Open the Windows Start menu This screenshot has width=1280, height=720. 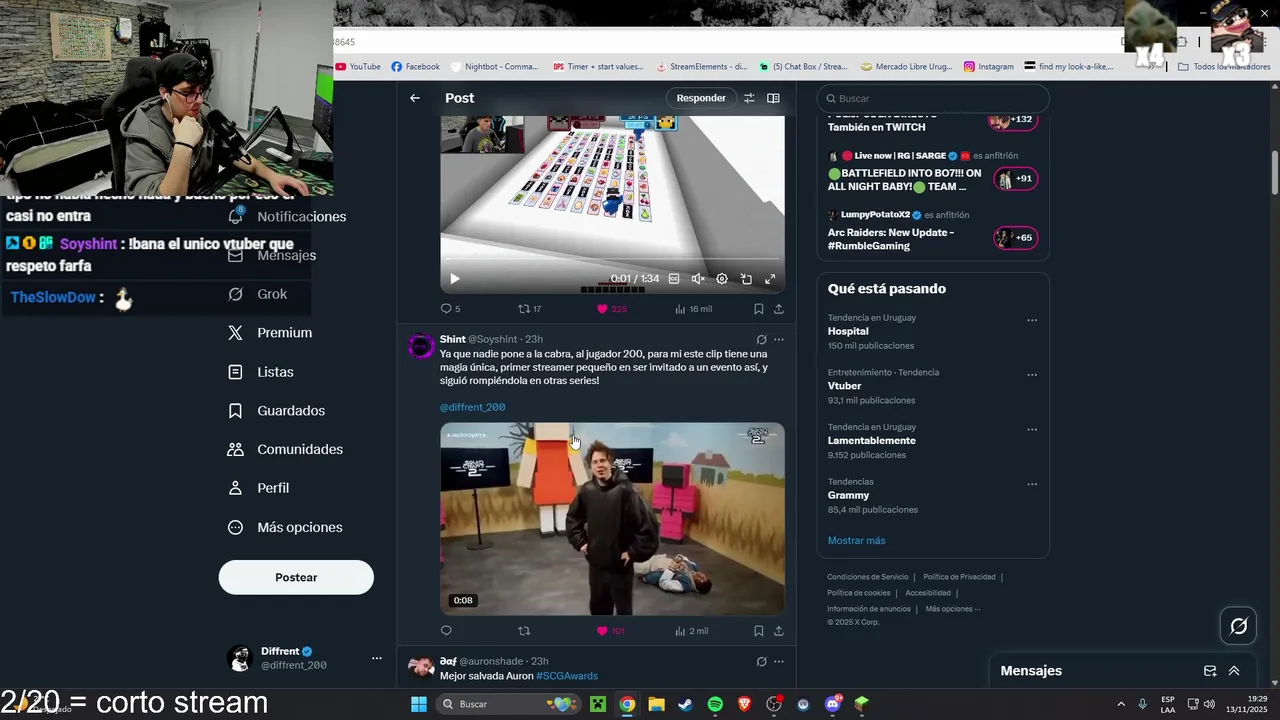point(419,704)
